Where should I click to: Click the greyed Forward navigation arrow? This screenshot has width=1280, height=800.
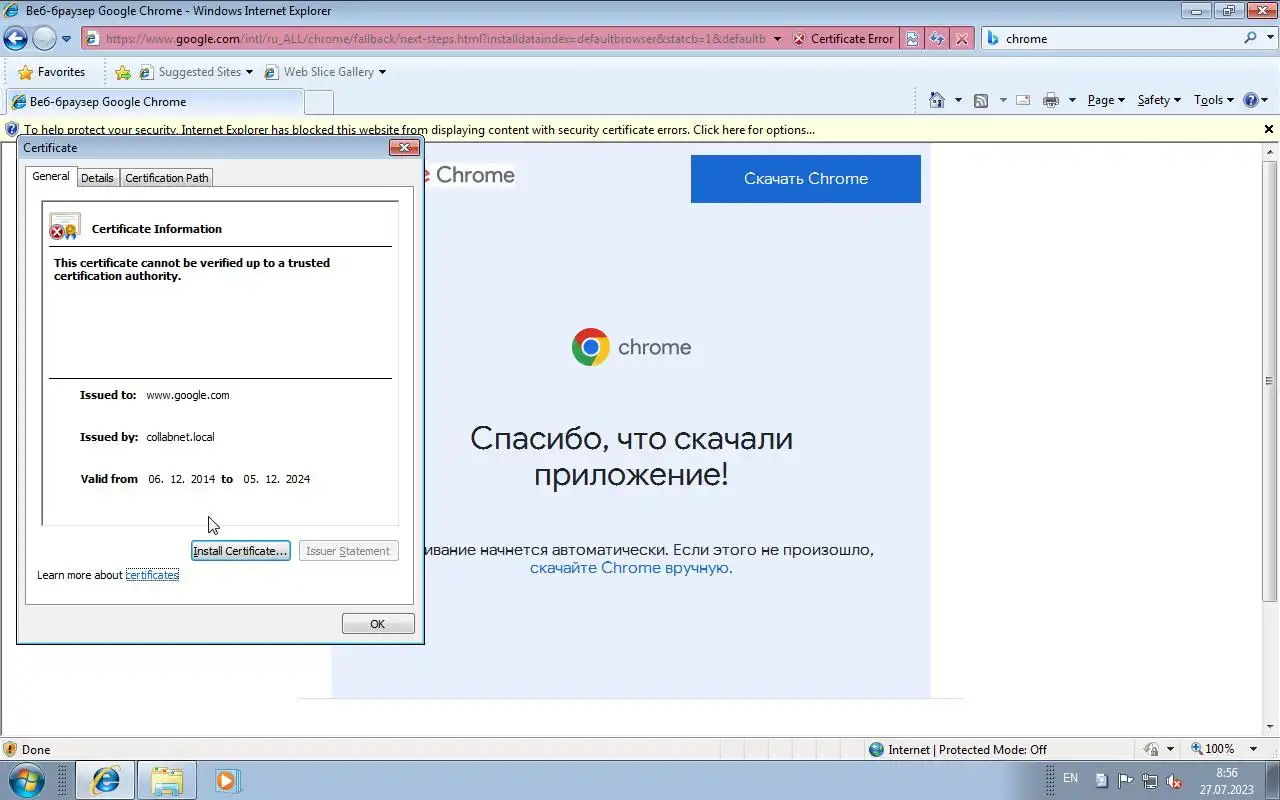tap(44, 39)
